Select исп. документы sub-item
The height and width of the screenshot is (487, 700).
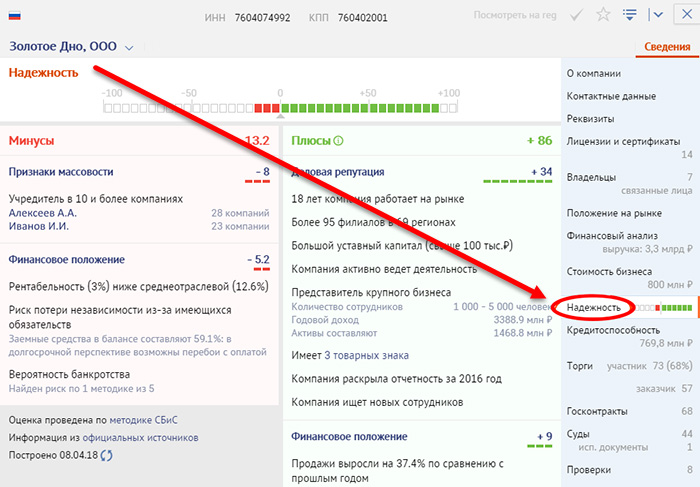click(613, 447)
